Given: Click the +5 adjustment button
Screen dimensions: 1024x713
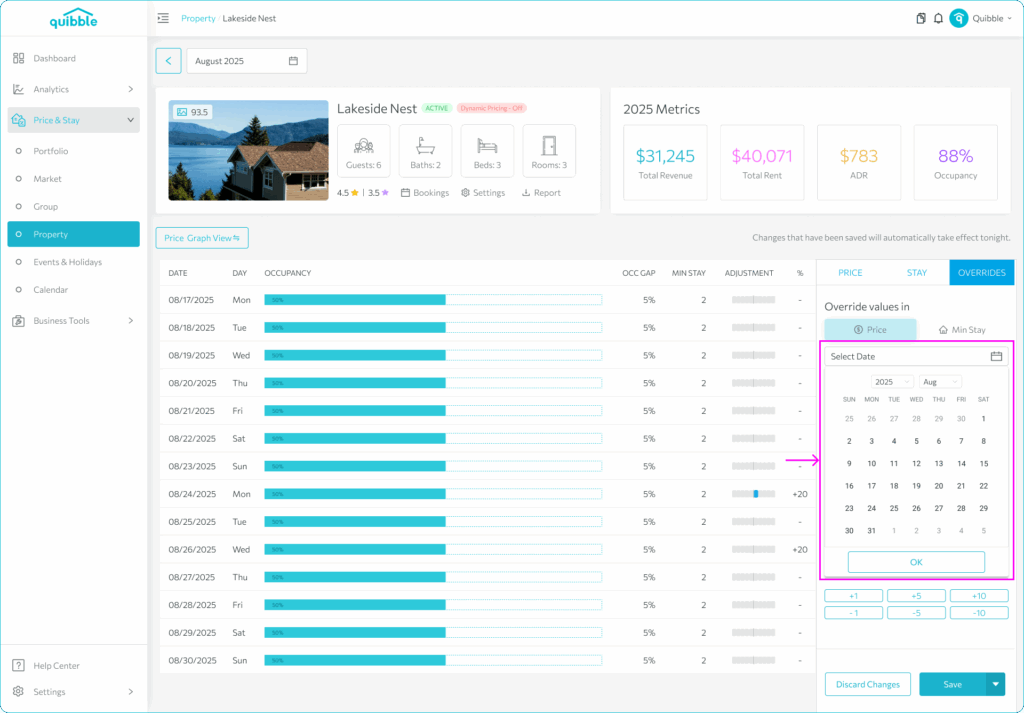Looking at the screenshot, I should (x=916, y=595).
